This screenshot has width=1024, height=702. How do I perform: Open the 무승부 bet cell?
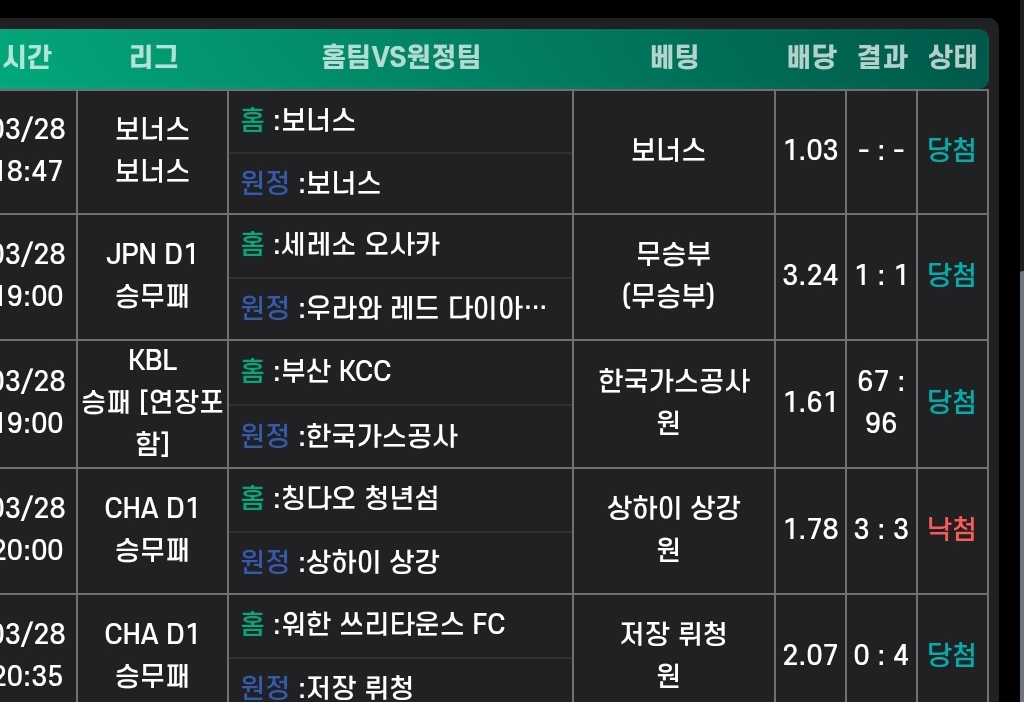(674, 276)
